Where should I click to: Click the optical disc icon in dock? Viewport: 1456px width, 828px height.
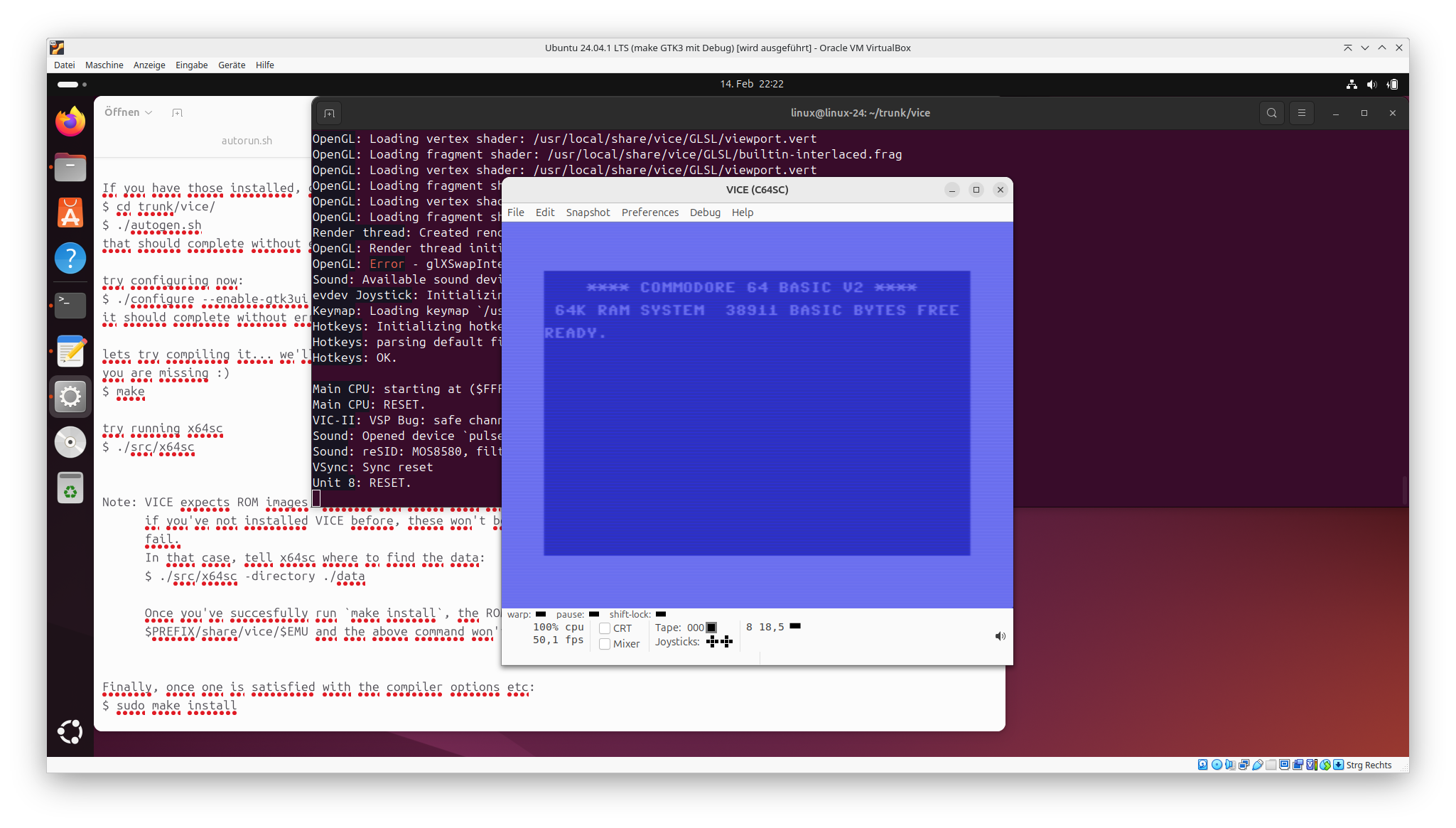[70, 442]
